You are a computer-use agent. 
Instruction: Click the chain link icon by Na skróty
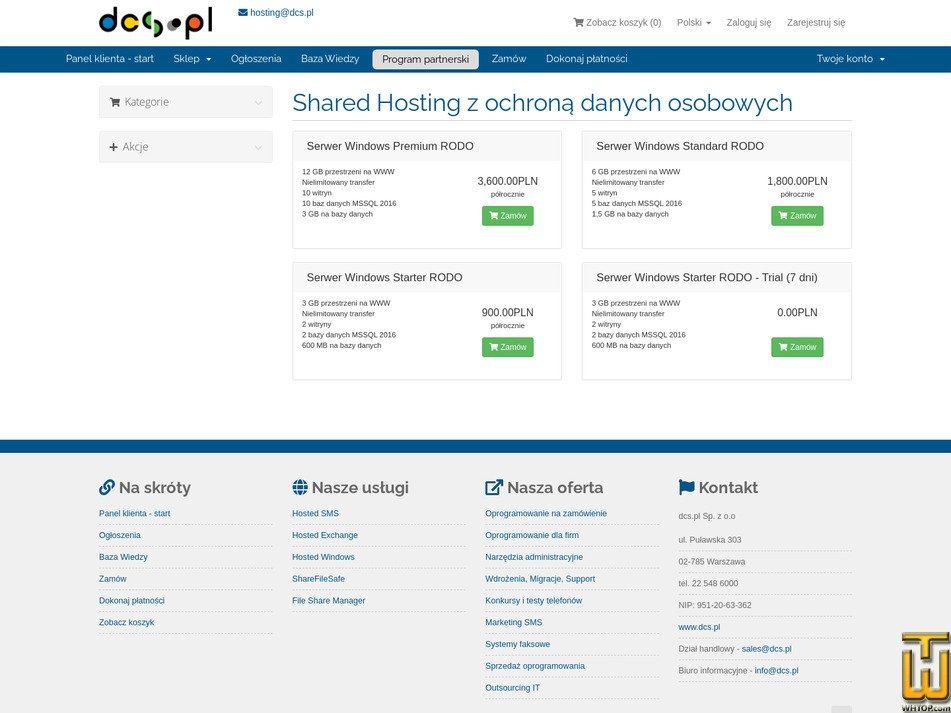click(107, 487)
